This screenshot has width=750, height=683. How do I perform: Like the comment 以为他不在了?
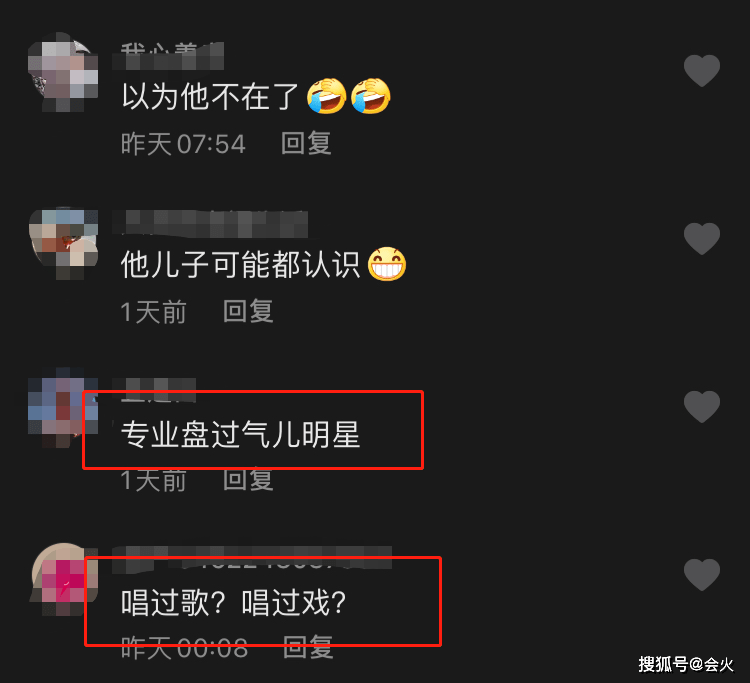click(x=702, y=71)
